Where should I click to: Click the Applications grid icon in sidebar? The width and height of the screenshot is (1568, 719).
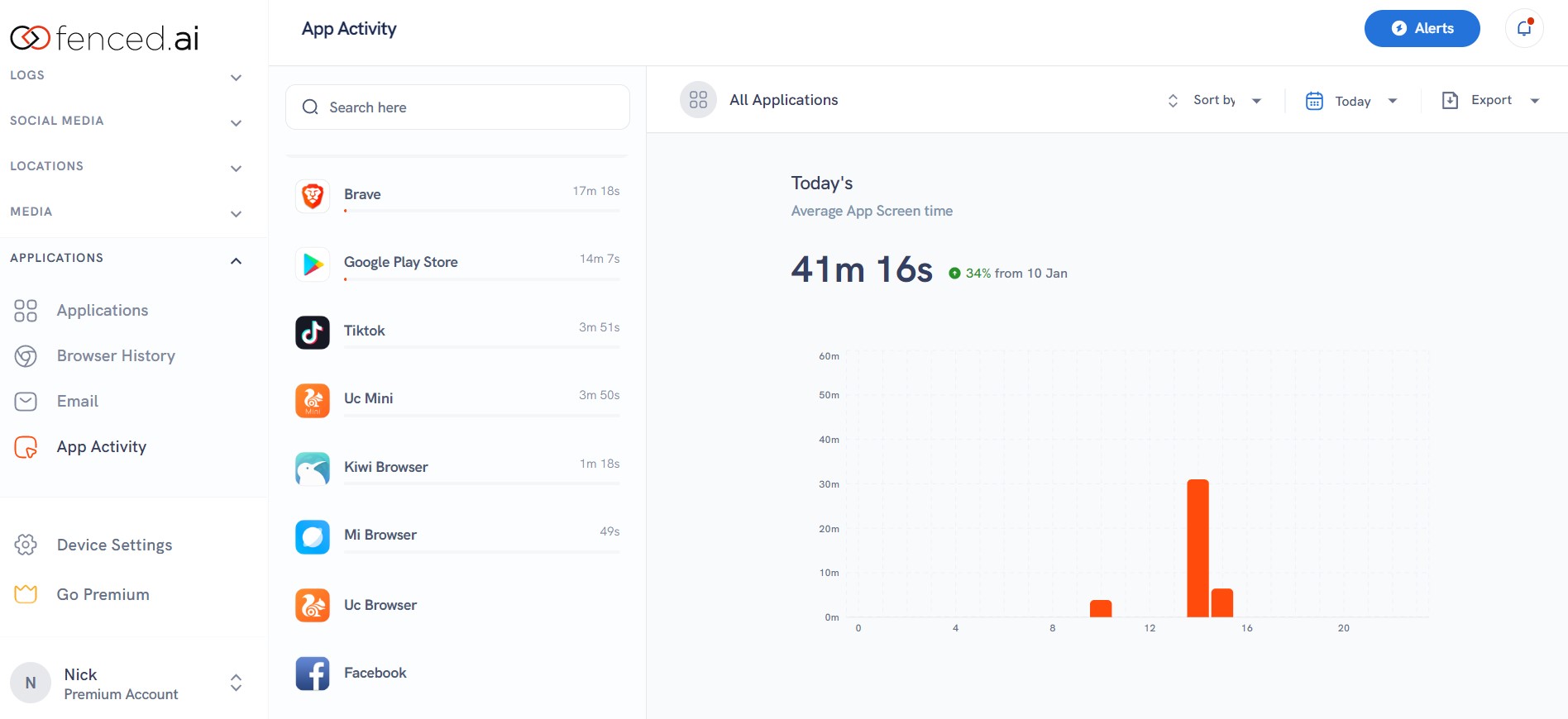click(26, 311)
